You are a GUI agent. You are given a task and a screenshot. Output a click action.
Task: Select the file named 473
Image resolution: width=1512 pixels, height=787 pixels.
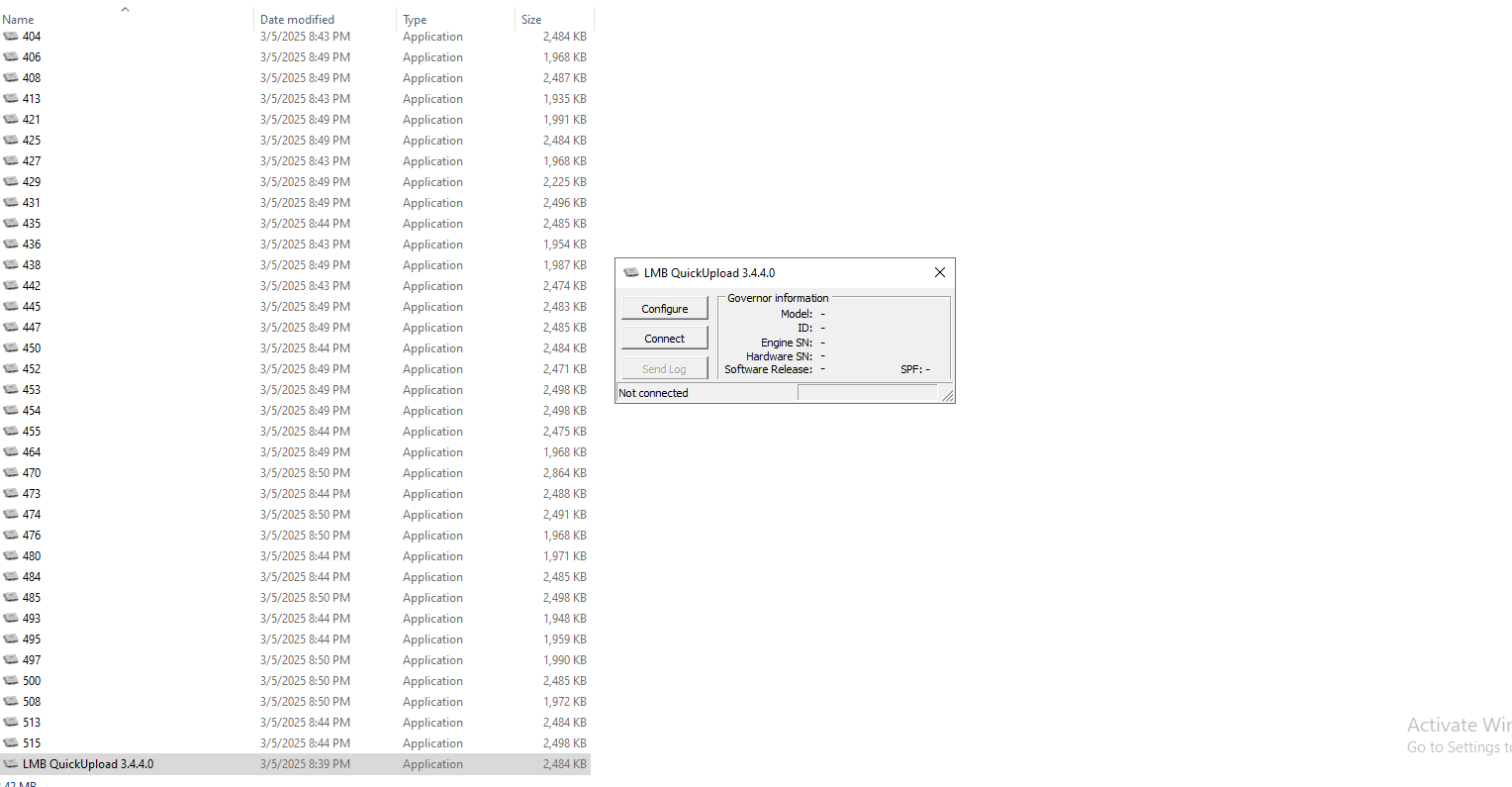click(x=32, y=494)
